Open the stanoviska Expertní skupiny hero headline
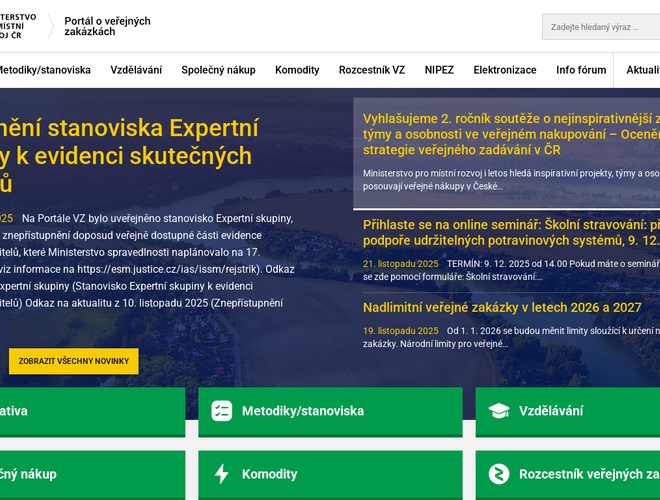 coord(130,155)
